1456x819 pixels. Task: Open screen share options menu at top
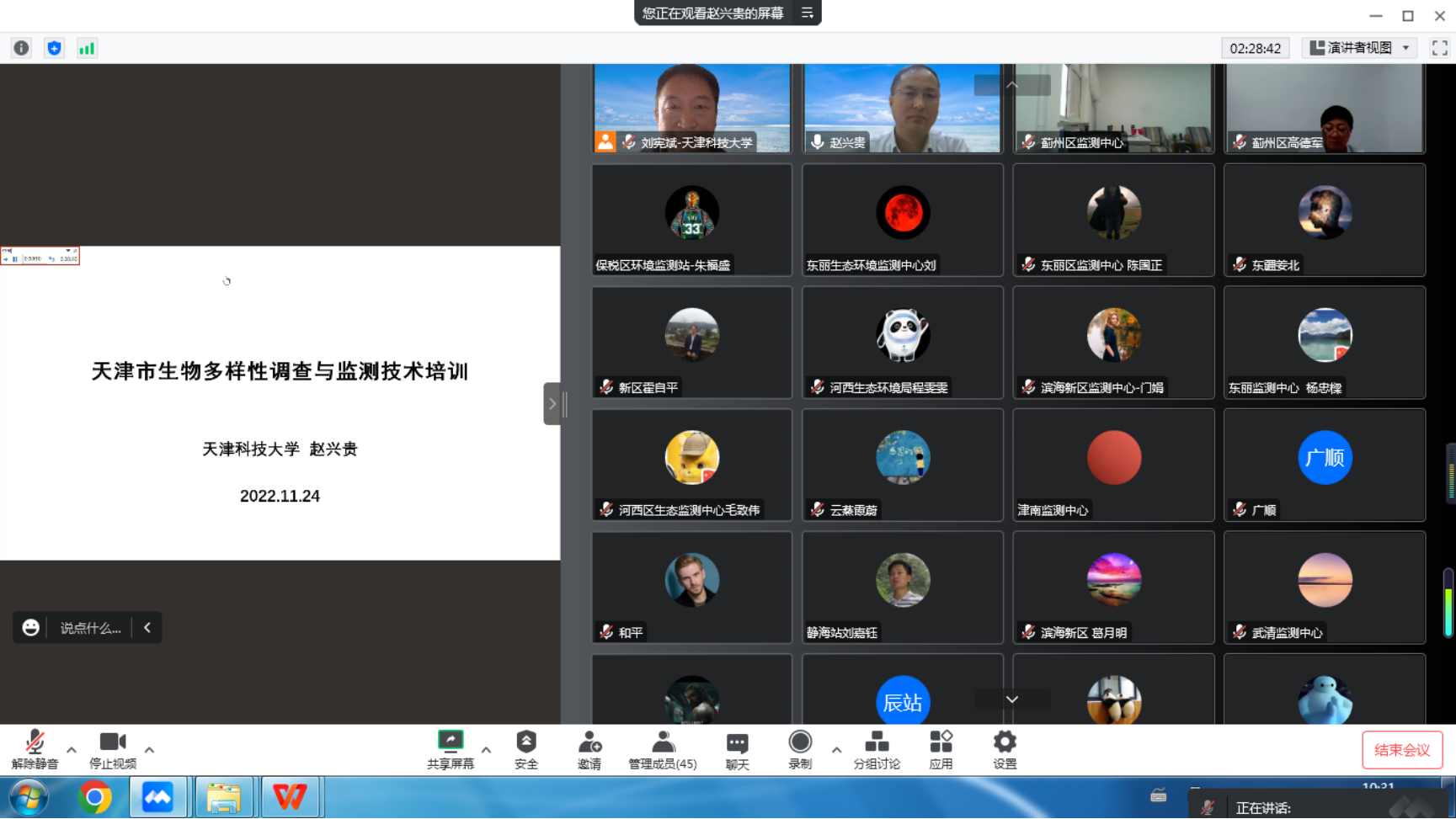coord(807,13)
